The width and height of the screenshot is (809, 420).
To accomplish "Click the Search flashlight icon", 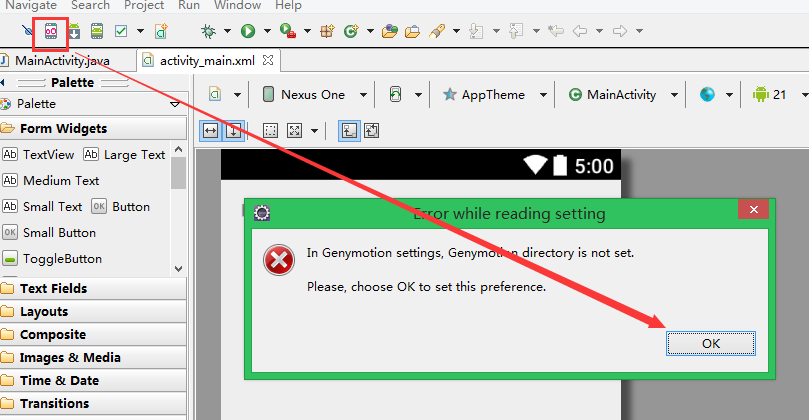I will [x=436, y=31].
